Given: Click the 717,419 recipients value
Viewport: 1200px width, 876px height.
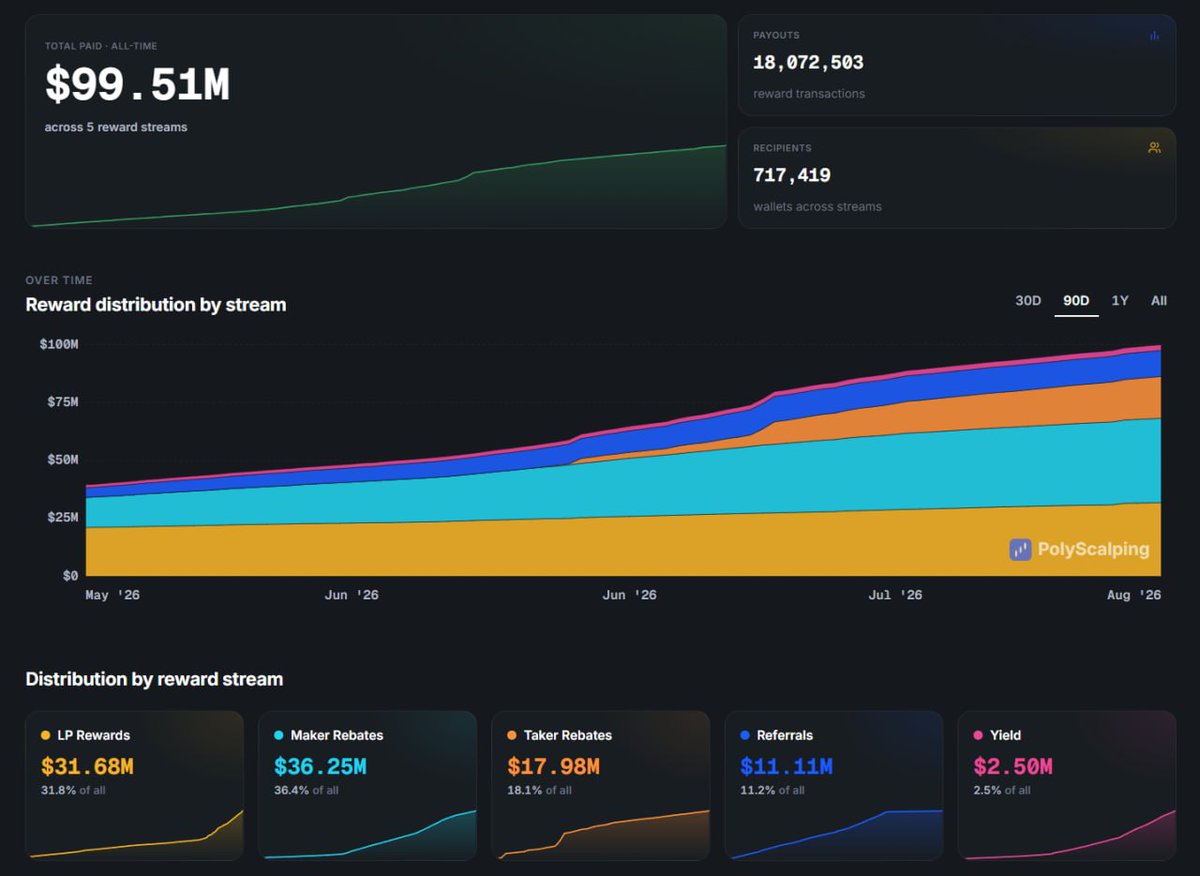Looking at the screenshot, I should pyautogui.click(x=792, y=175).
